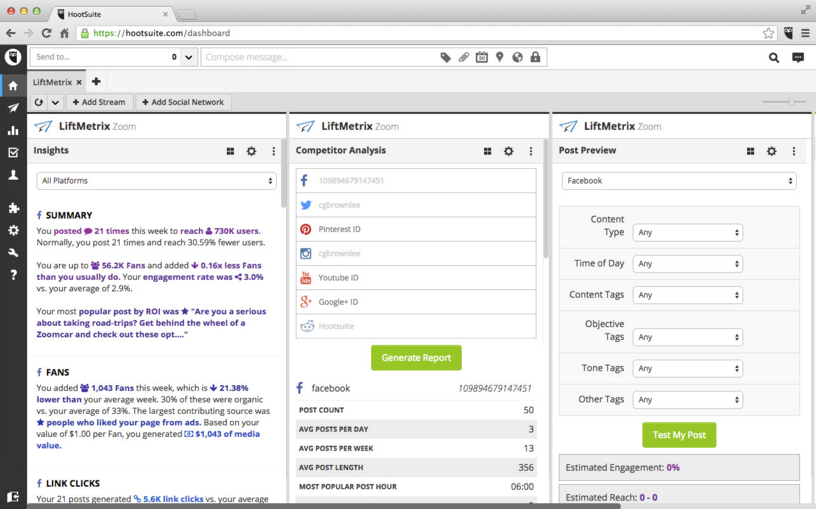Click Twitter cgbrownlee competitor field
Viewport: 816px width, 509px height.
[x=416, y=205]
